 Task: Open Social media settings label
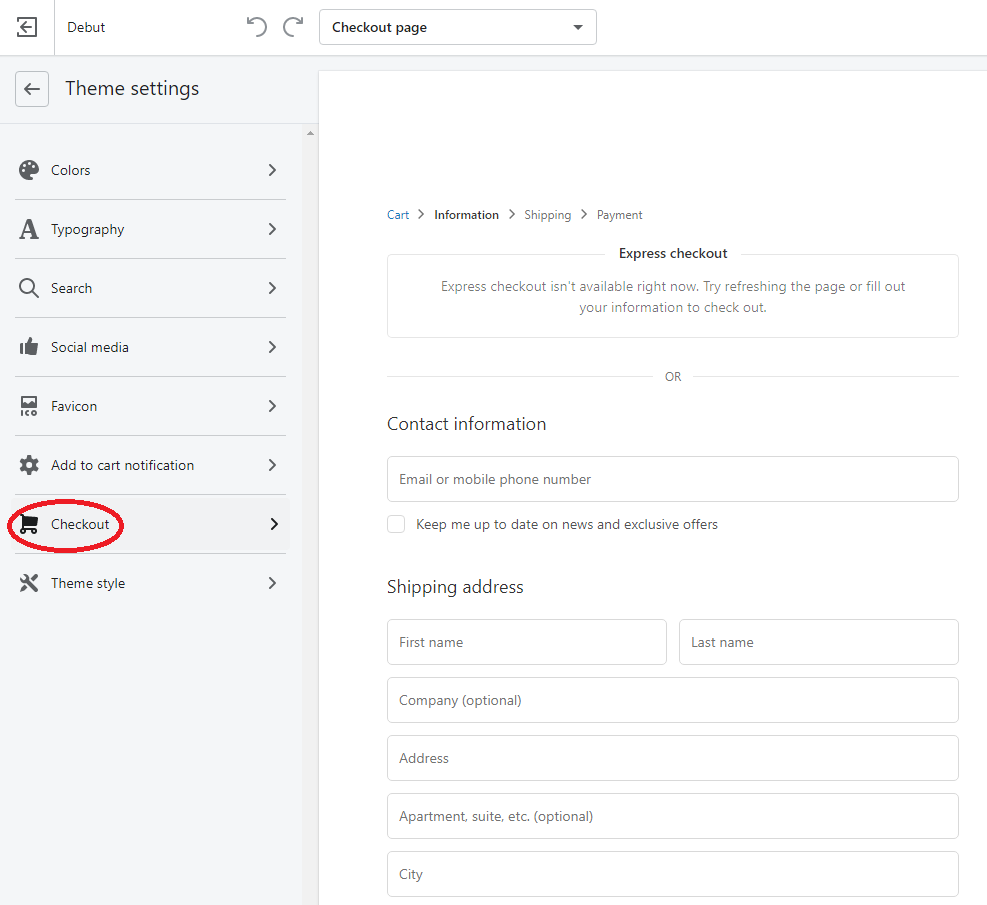tap(89, 347)
